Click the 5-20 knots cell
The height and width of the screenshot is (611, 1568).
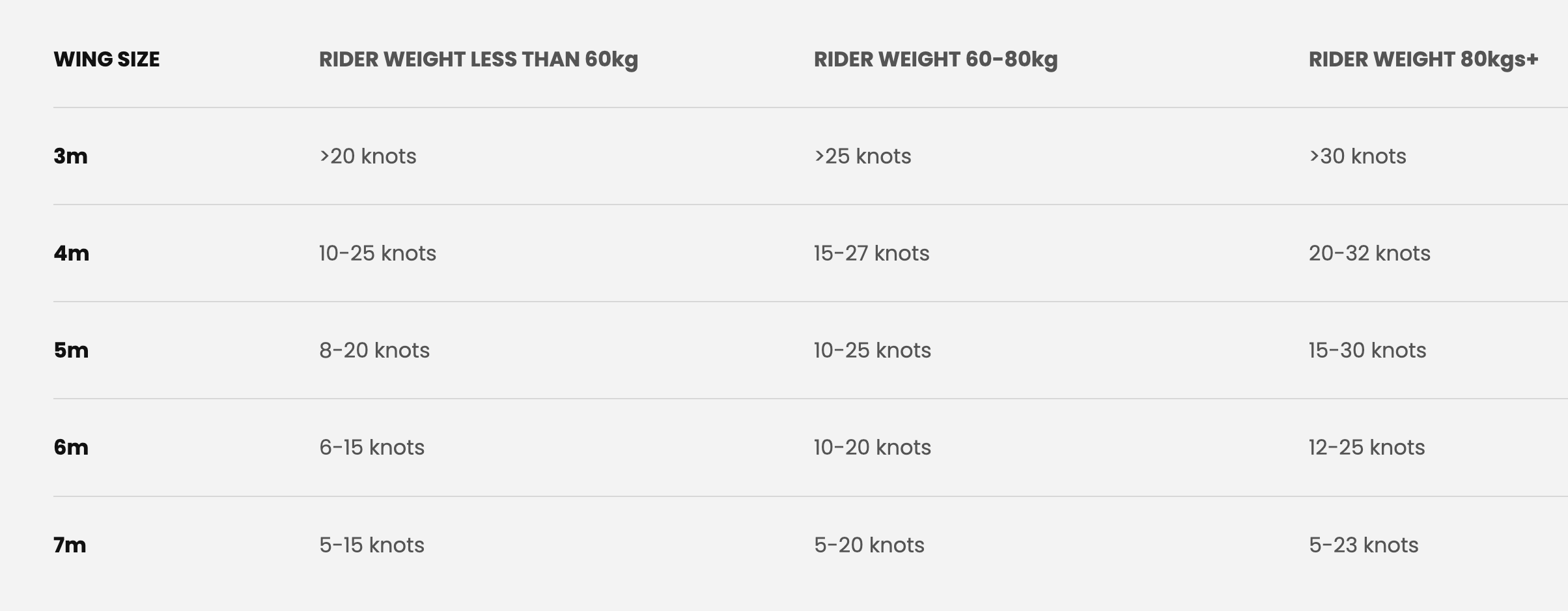869,545
